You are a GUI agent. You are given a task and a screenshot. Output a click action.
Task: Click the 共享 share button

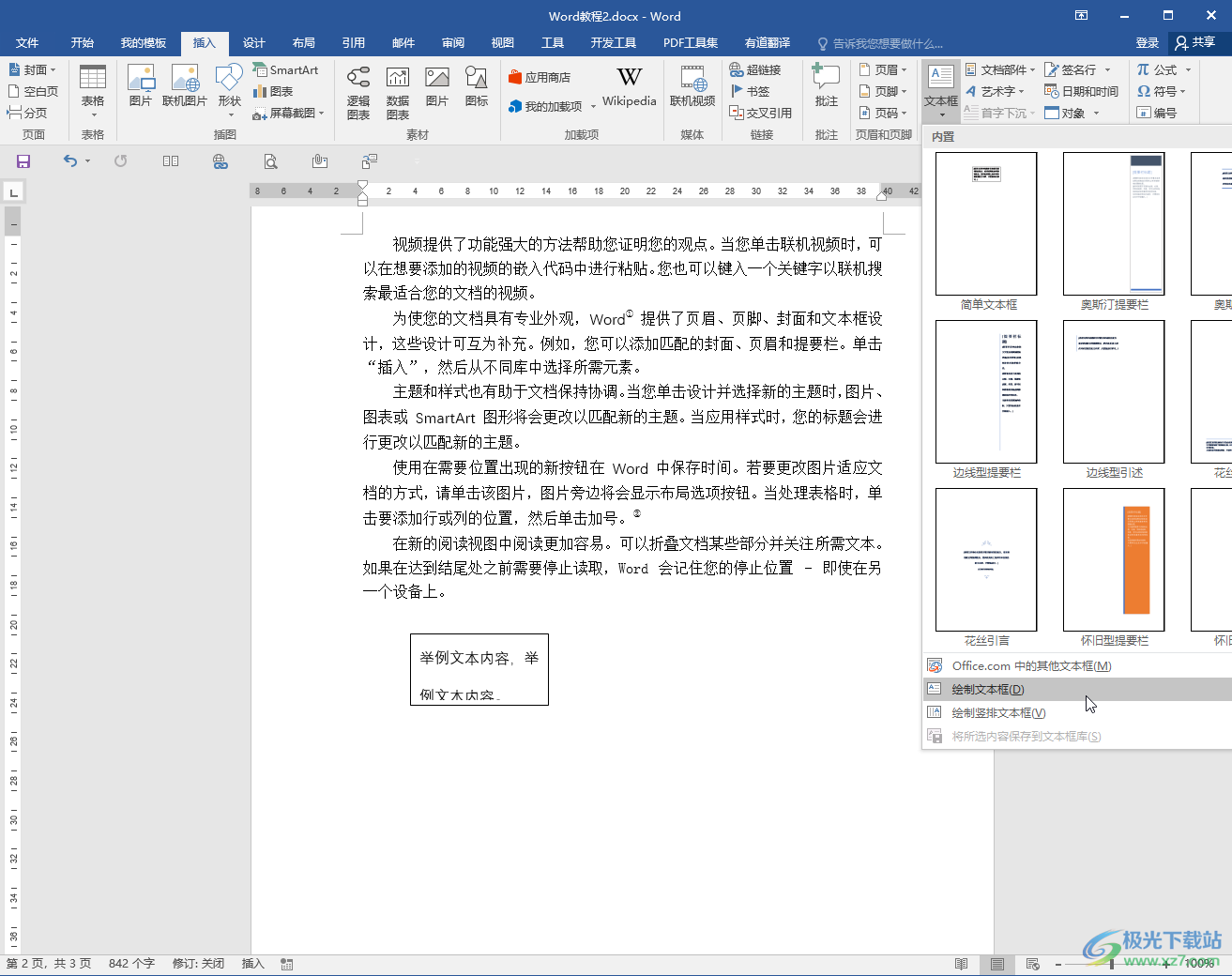[x=1195, y=43]
